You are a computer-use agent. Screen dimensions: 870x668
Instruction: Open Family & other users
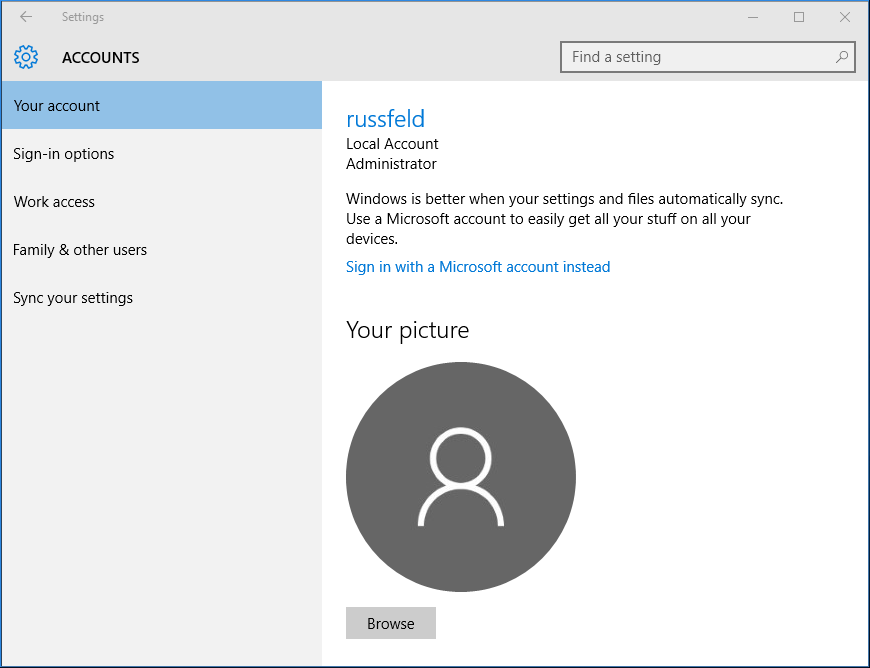80,250
